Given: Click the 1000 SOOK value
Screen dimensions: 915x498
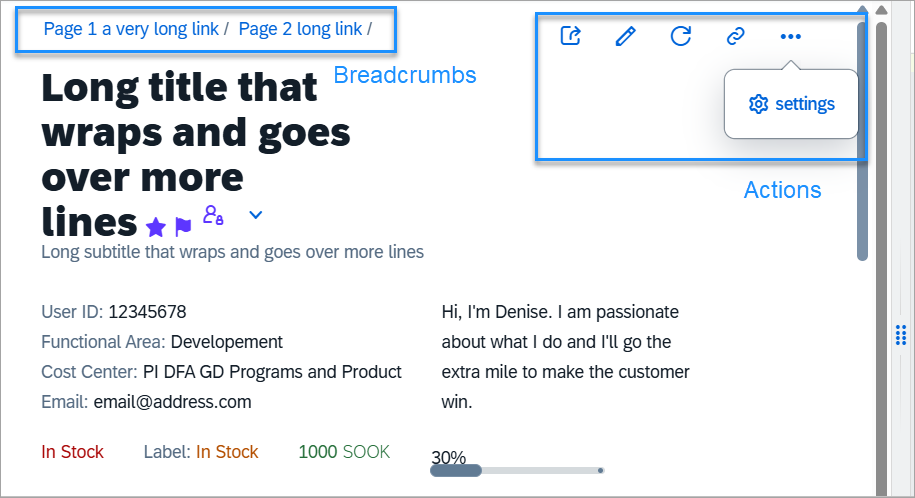Looking at the screenshot, I should pos(344,452).
